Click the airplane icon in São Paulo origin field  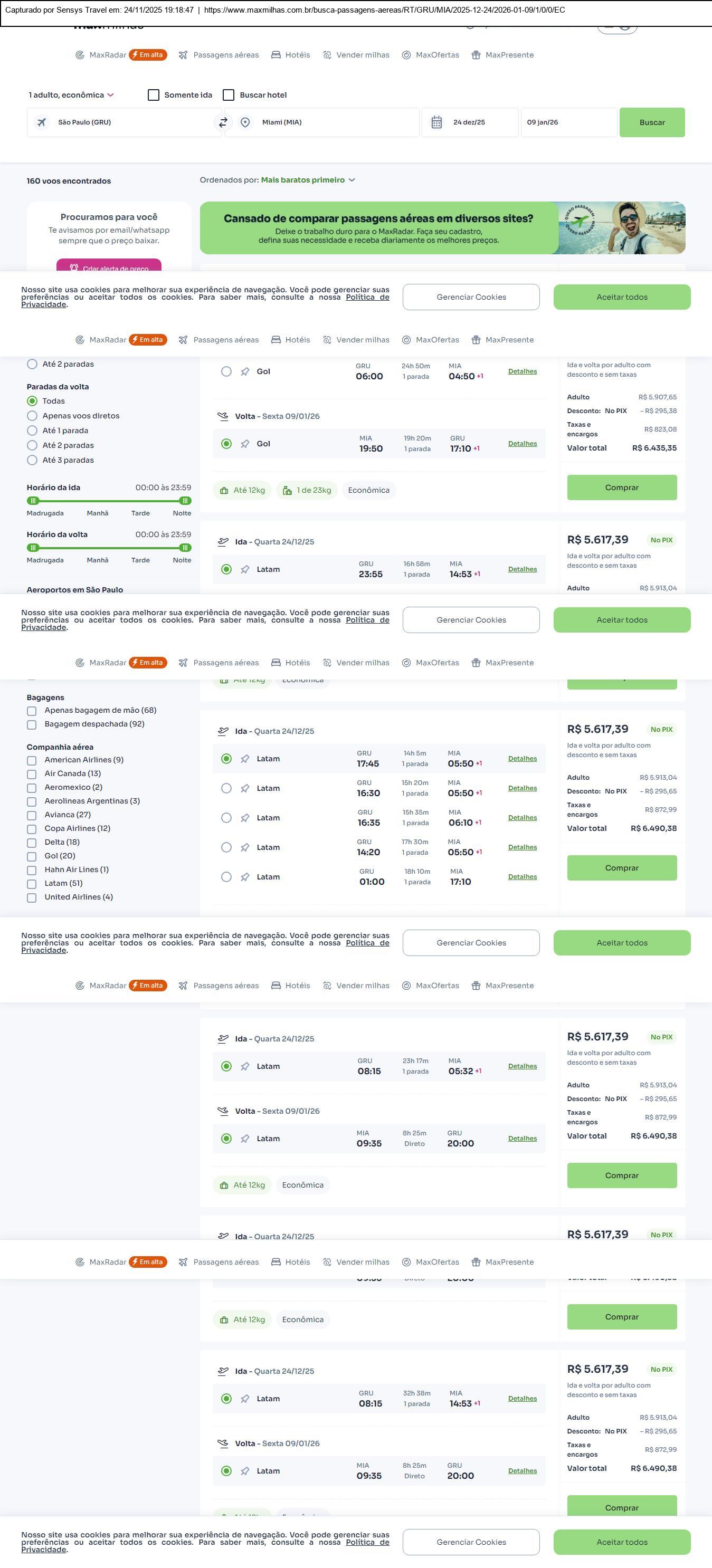pos(41,122)
